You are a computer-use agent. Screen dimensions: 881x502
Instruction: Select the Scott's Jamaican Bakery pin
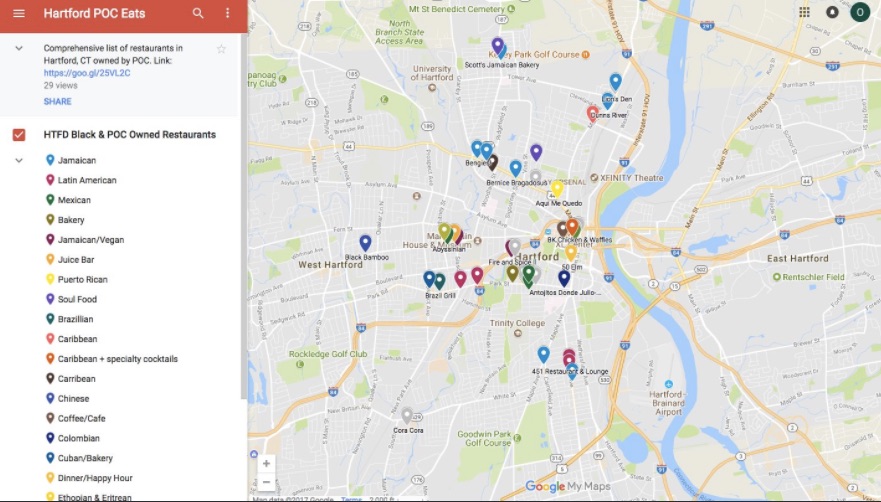point(502,51)
